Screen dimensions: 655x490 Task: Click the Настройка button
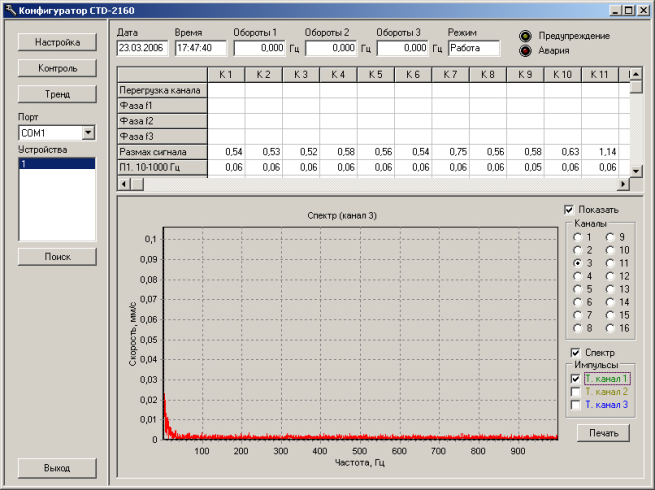click(x=58, y=43)
